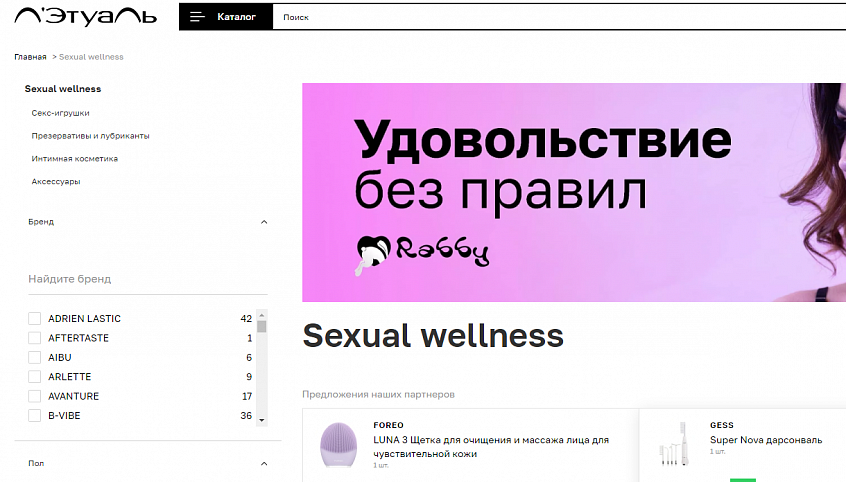Click the B-VIBE count 36
846x482 pixels.
pos(246,416)
